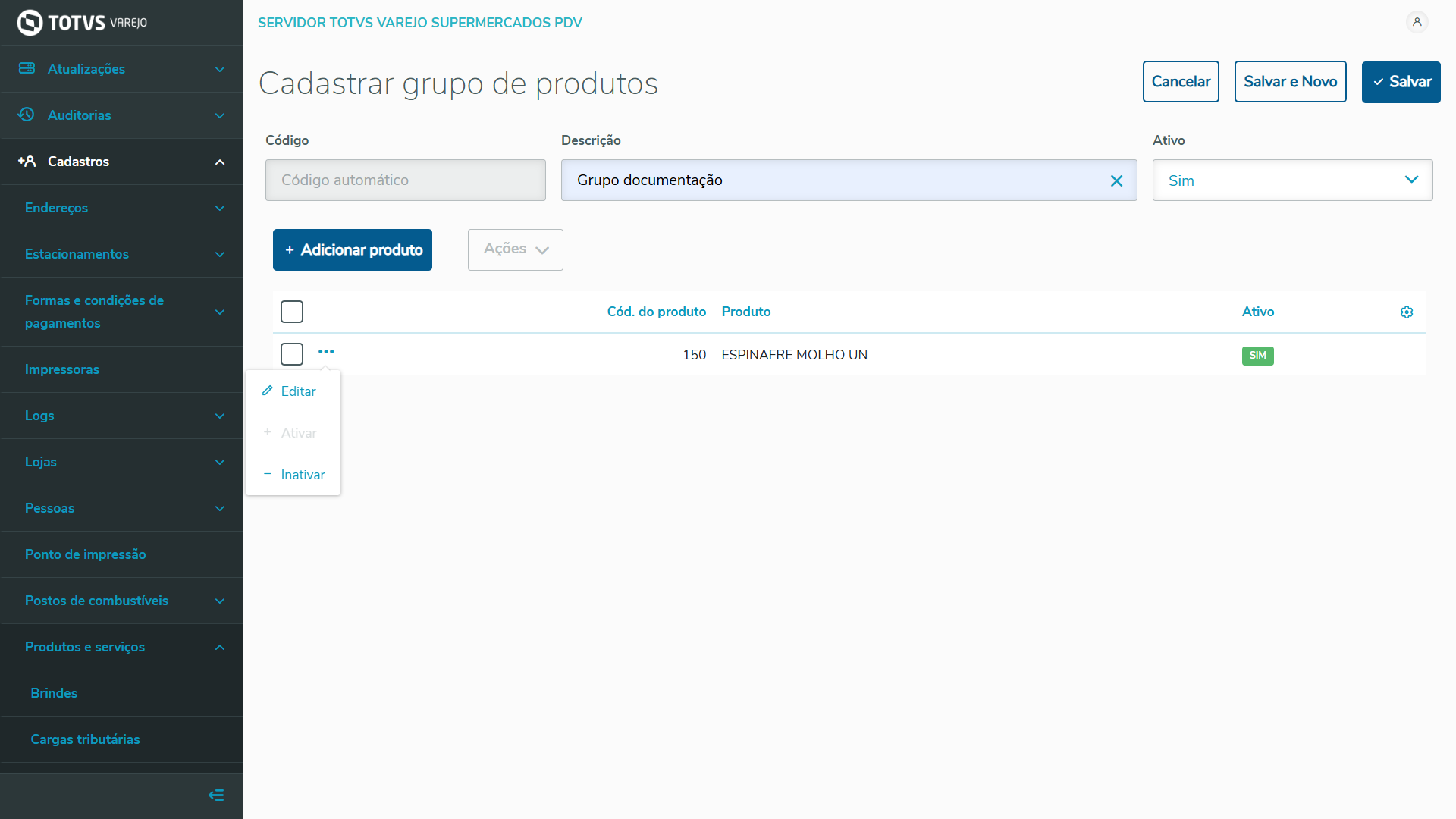Click the Auditorias history clock icon

(x=27, y=115)
